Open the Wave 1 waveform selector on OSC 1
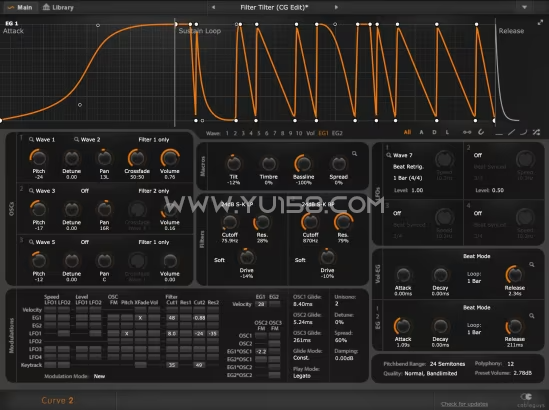The height and width of the screenshot is (410, 549). (x=42, y=140)
